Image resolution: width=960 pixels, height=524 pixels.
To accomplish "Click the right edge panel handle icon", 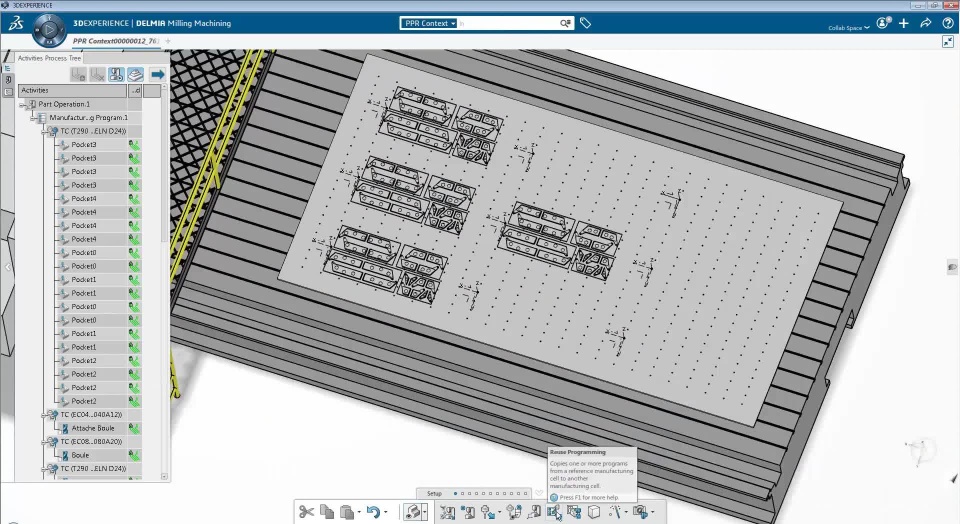I will 953,268.
